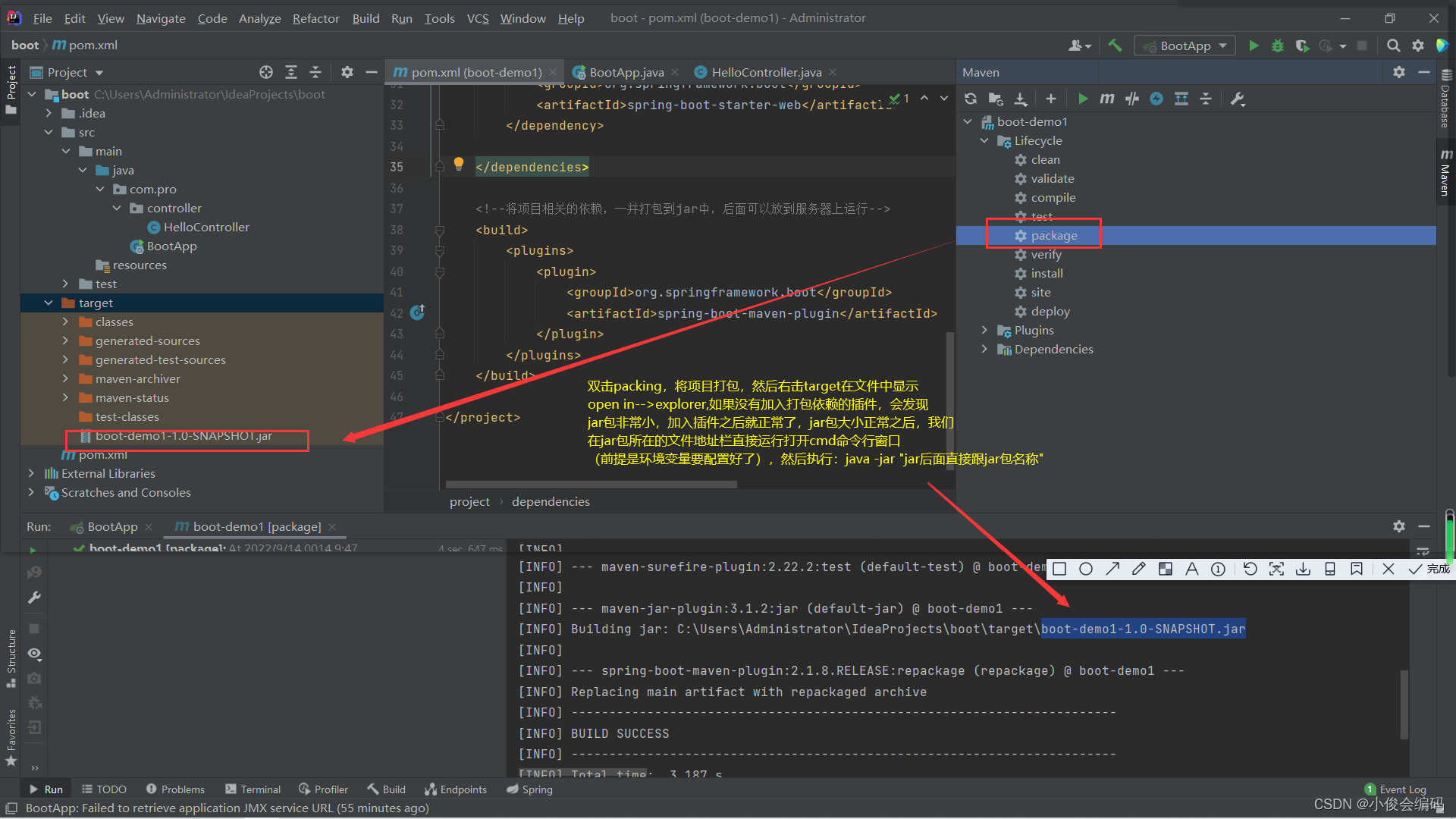The width and height of the screenshot is (1456, 819).
Task: Expand the Plugins node under boot-demo1
Action: (984, 330)
